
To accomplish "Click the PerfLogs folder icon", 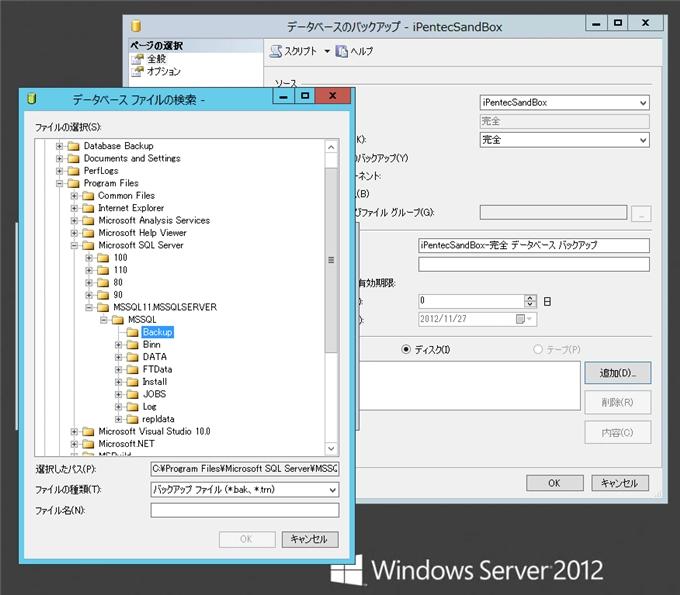I will (74, 171).
